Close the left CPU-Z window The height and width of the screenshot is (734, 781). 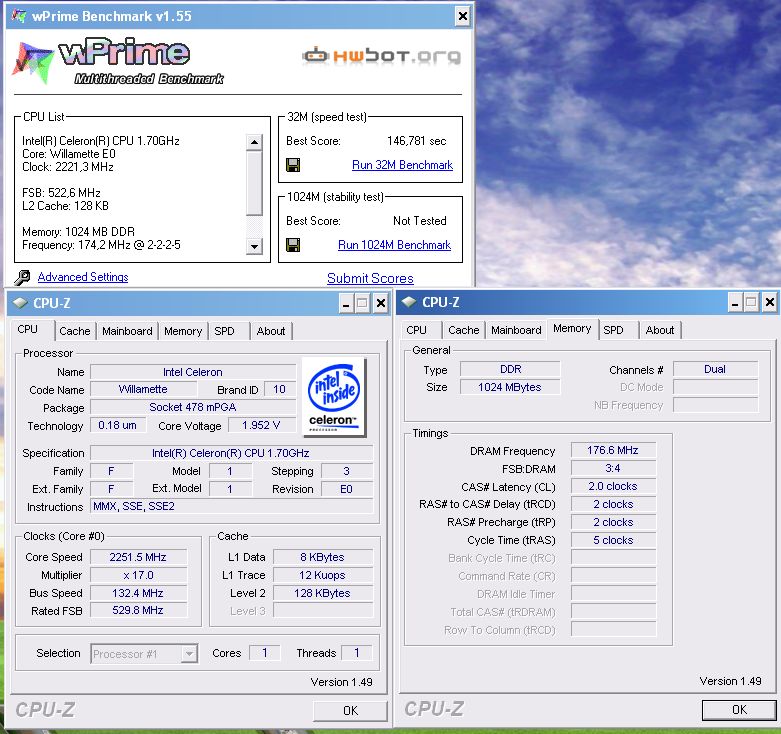pyautogui.click(x=381, y=303)
